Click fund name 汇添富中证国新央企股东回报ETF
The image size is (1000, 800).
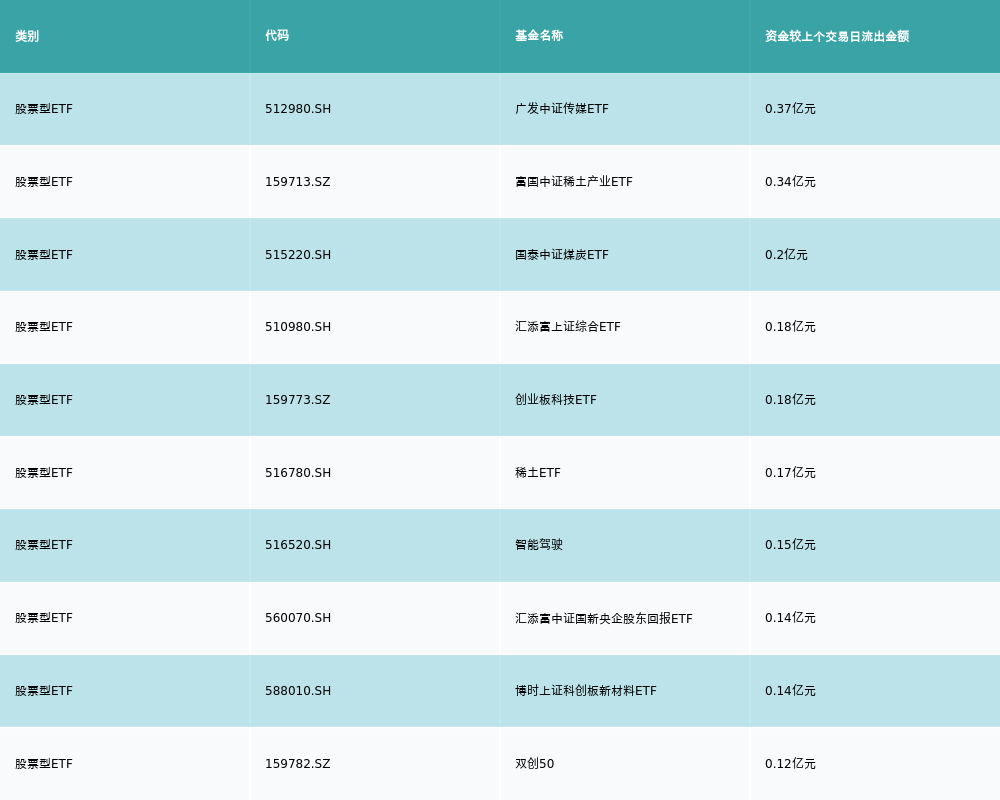click(x=604, y=618)
